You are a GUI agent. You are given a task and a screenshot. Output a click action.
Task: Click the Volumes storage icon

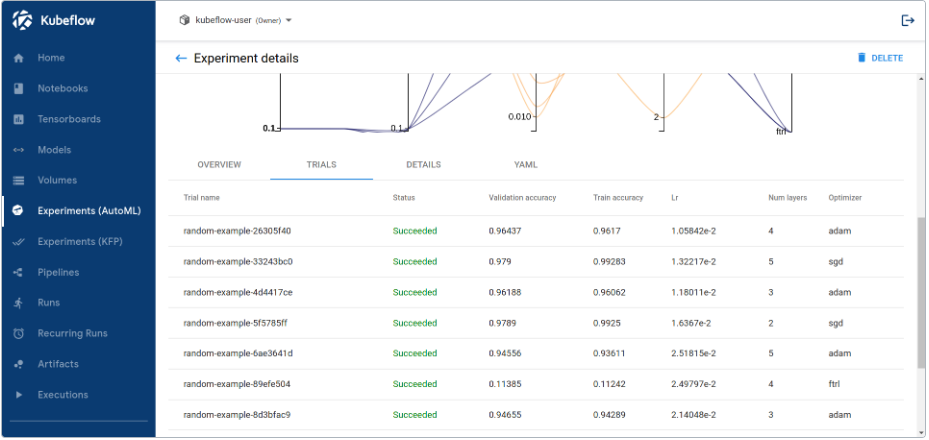point(18,181)
